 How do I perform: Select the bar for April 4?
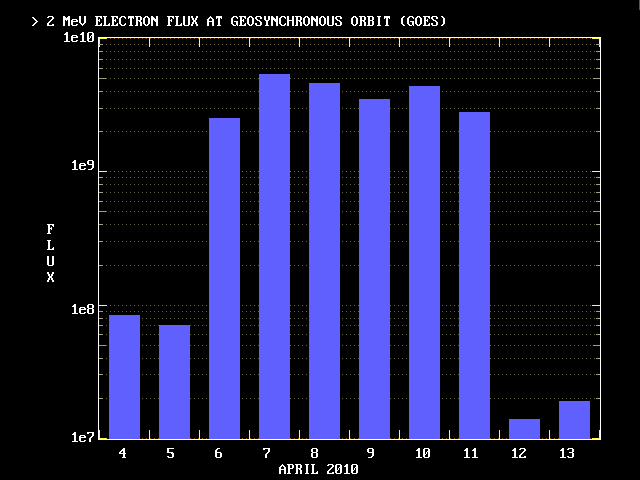click(124, 377)
